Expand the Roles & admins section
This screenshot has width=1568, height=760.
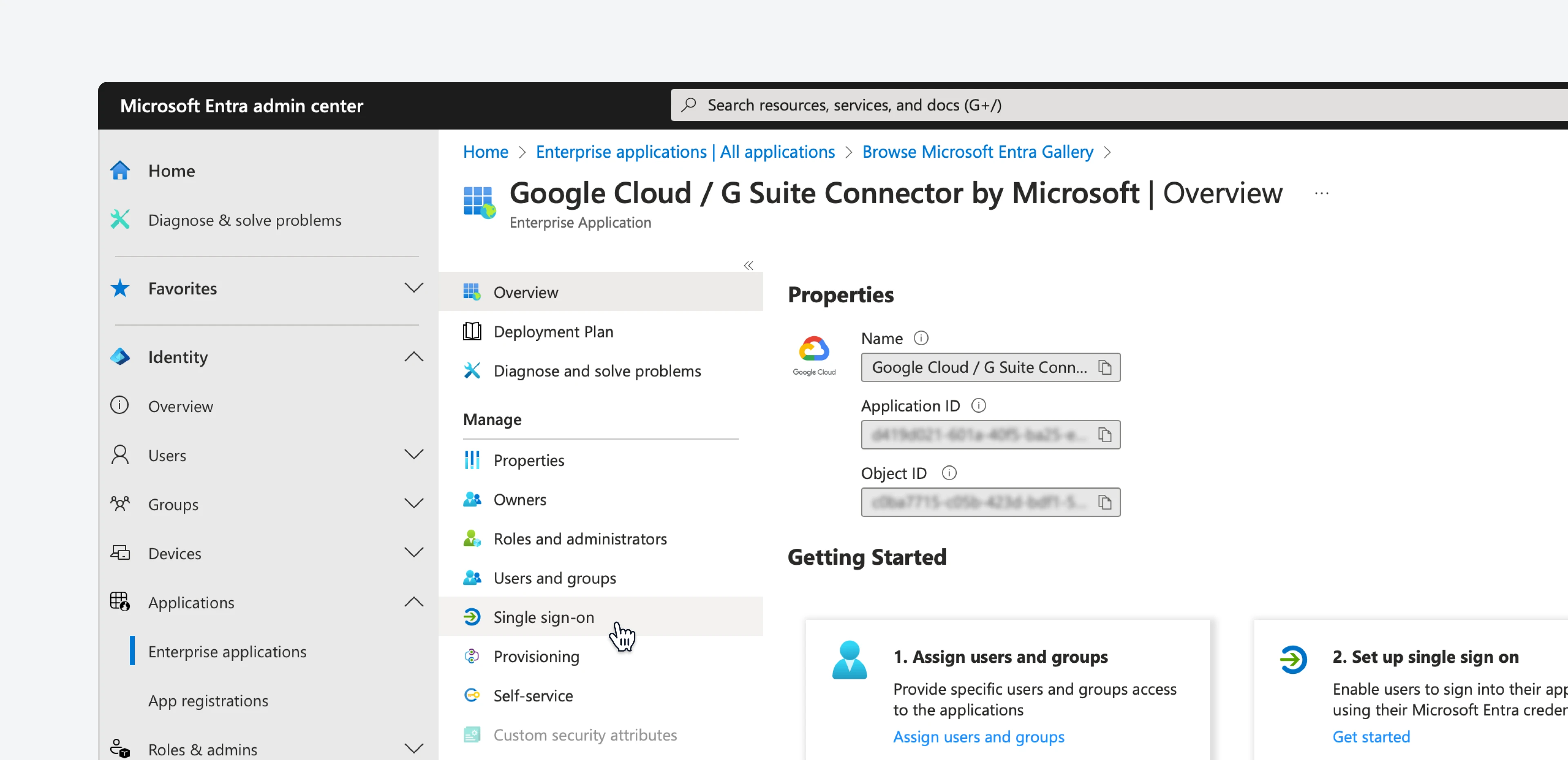[414, 749]
